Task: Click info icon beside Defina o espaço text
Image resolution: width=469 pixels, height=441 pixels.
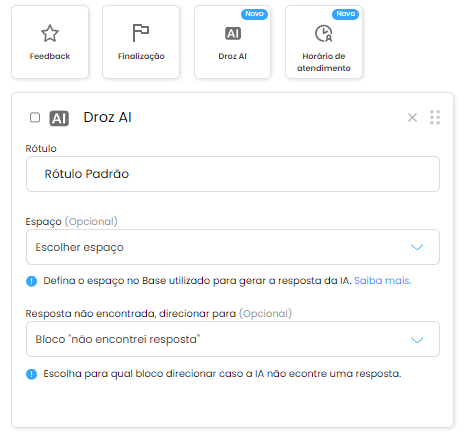Action: click(x=32, y=281)
